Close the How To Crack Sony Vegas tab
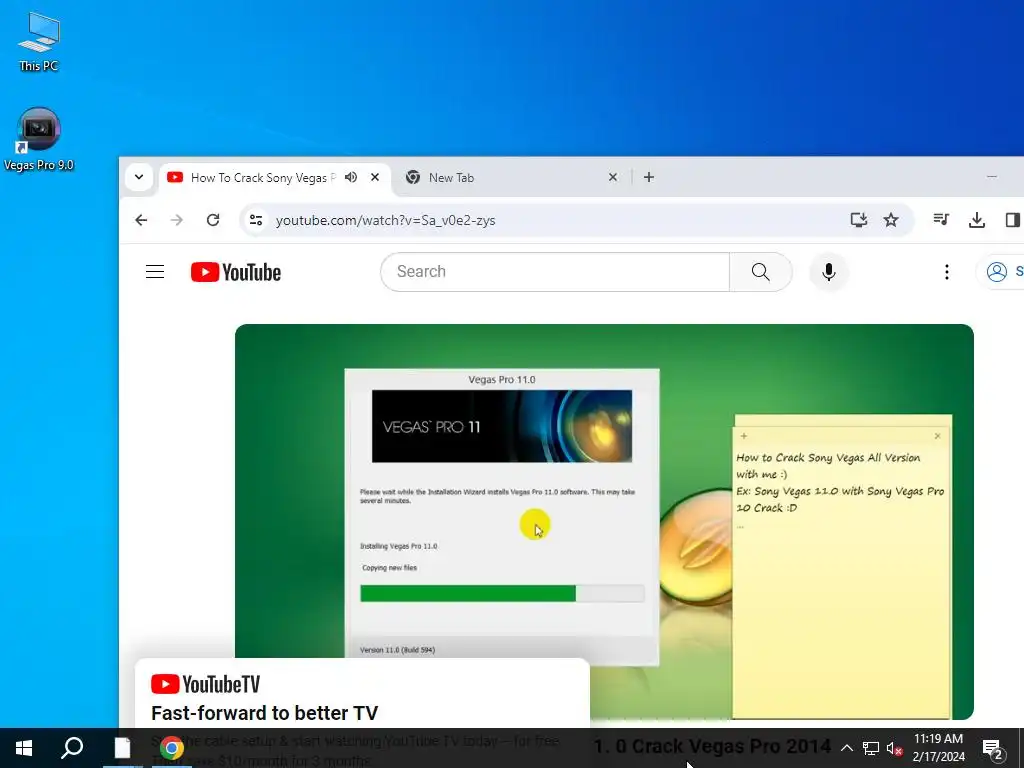The width and height of the screenshot is (1024, 768). click(375, 177)
